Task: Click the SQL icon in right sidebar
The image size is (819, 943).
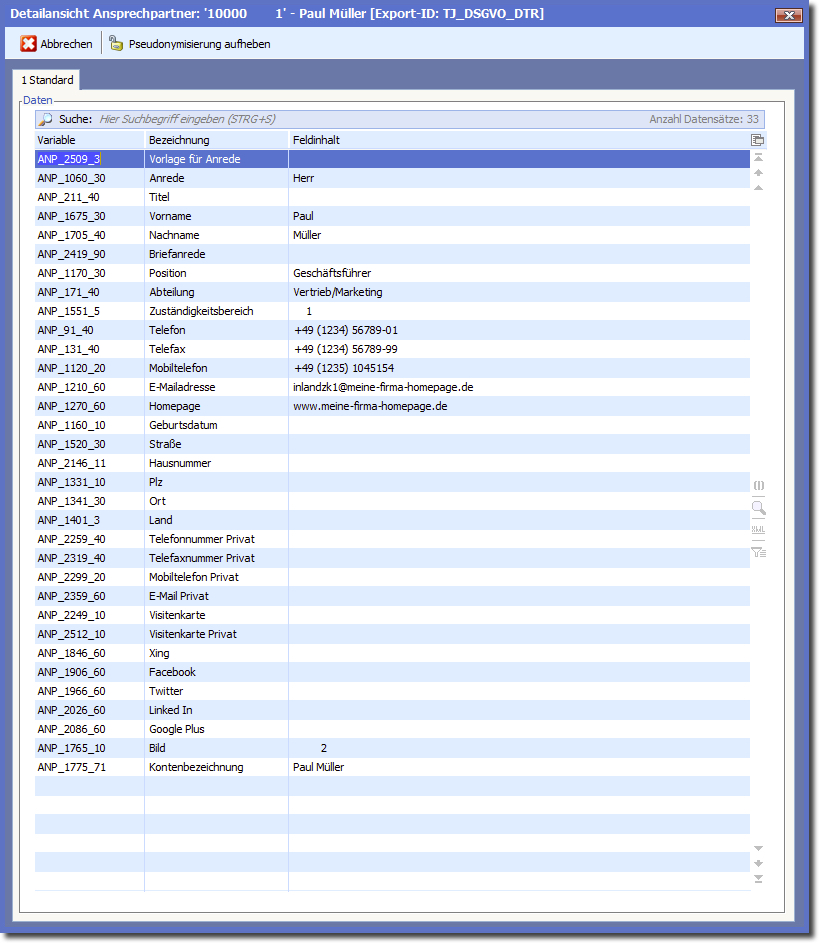Action: [x=758, y=530]
